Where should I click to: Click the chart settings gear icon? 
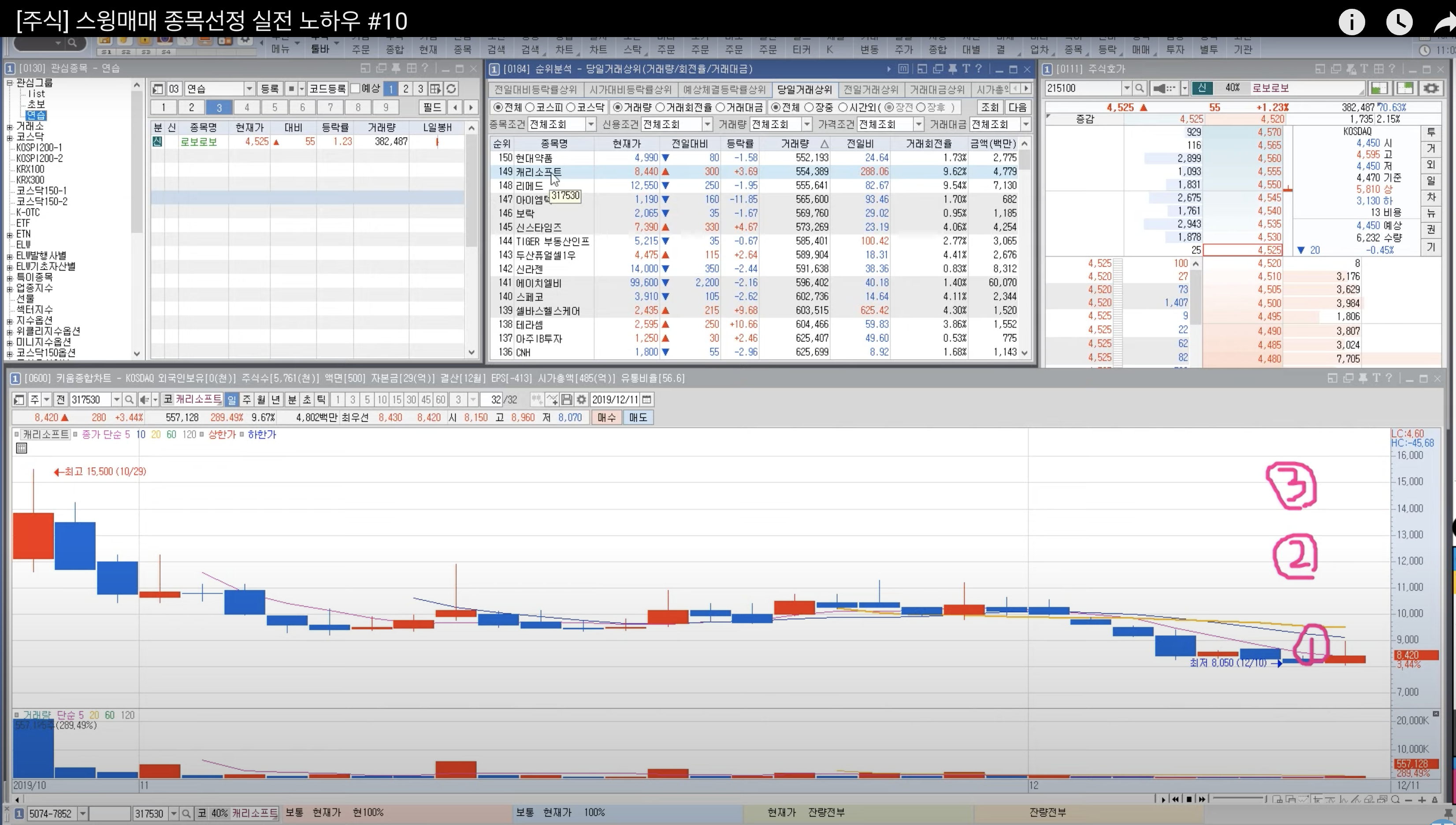(x=581, y=400)
